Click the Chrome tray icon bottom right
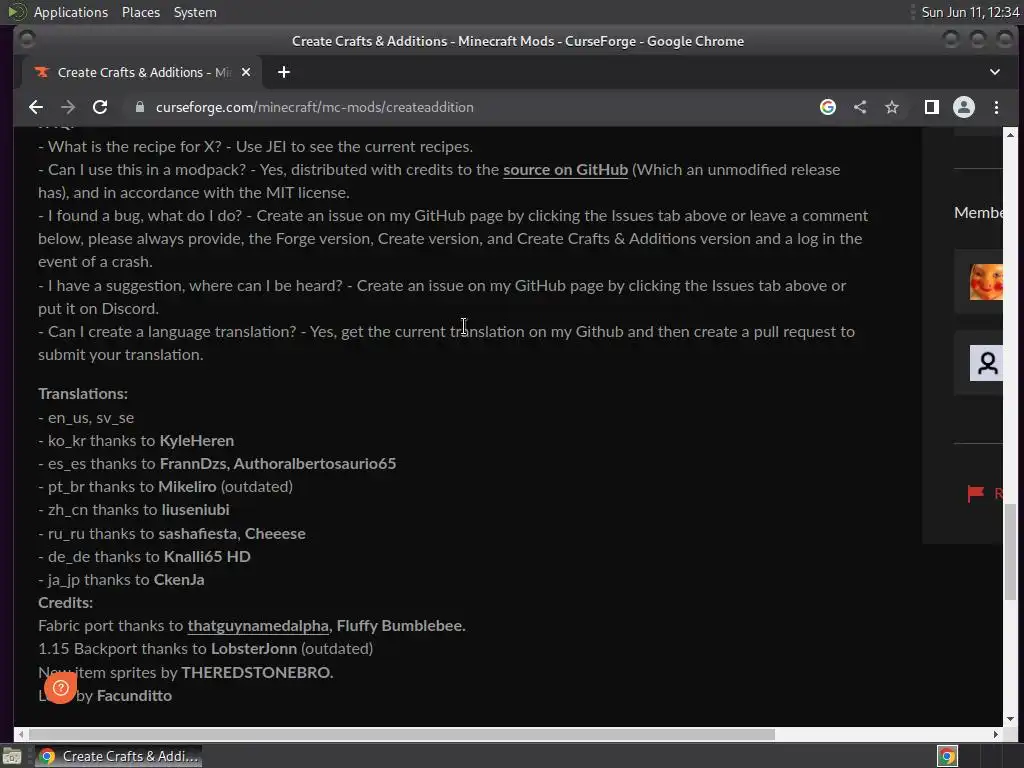The image size is (1024, 768). point(947,756)
